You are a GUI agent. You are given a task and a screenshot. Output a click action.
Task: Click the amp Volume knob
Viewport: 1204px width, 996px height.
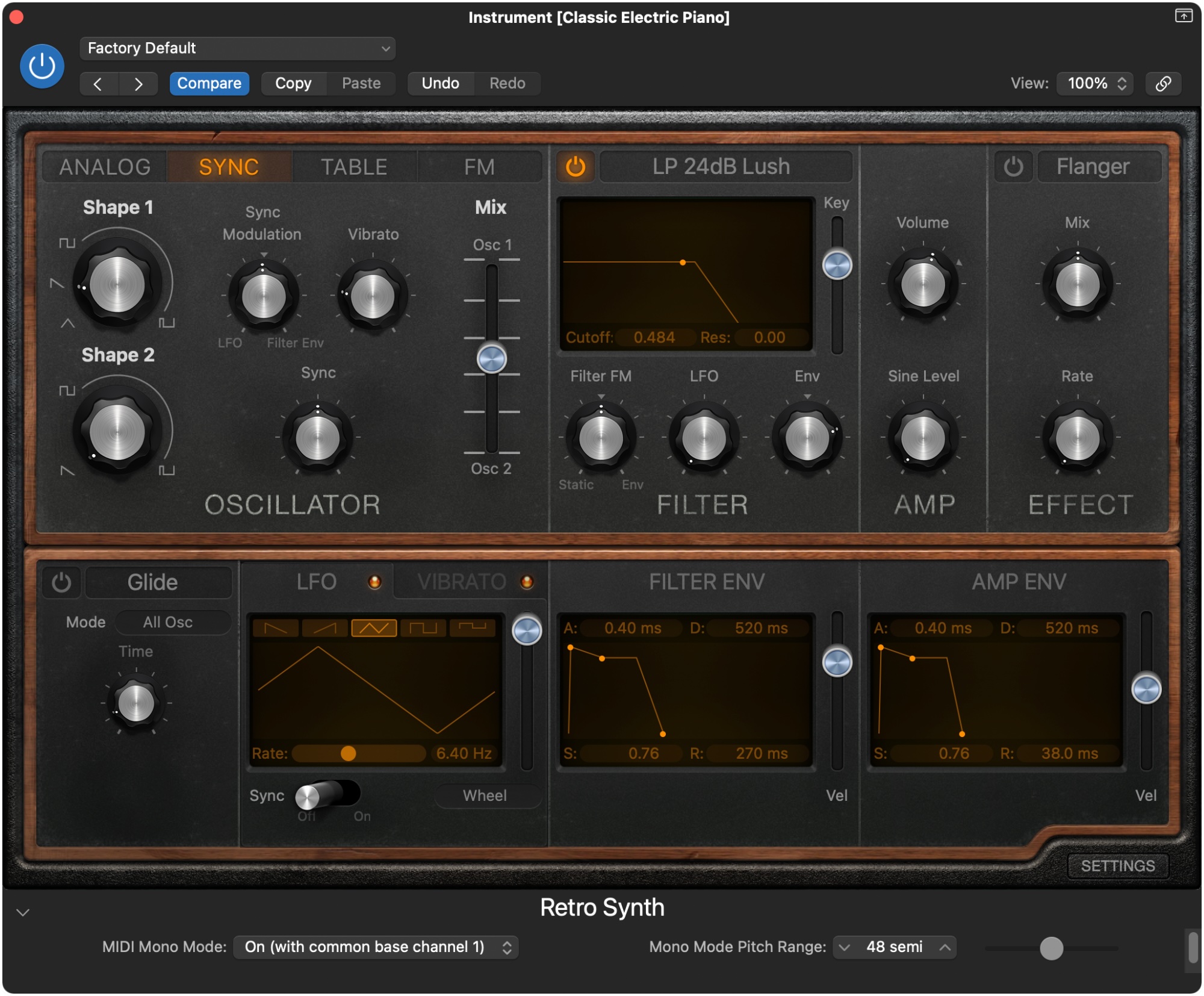(923, 284)
